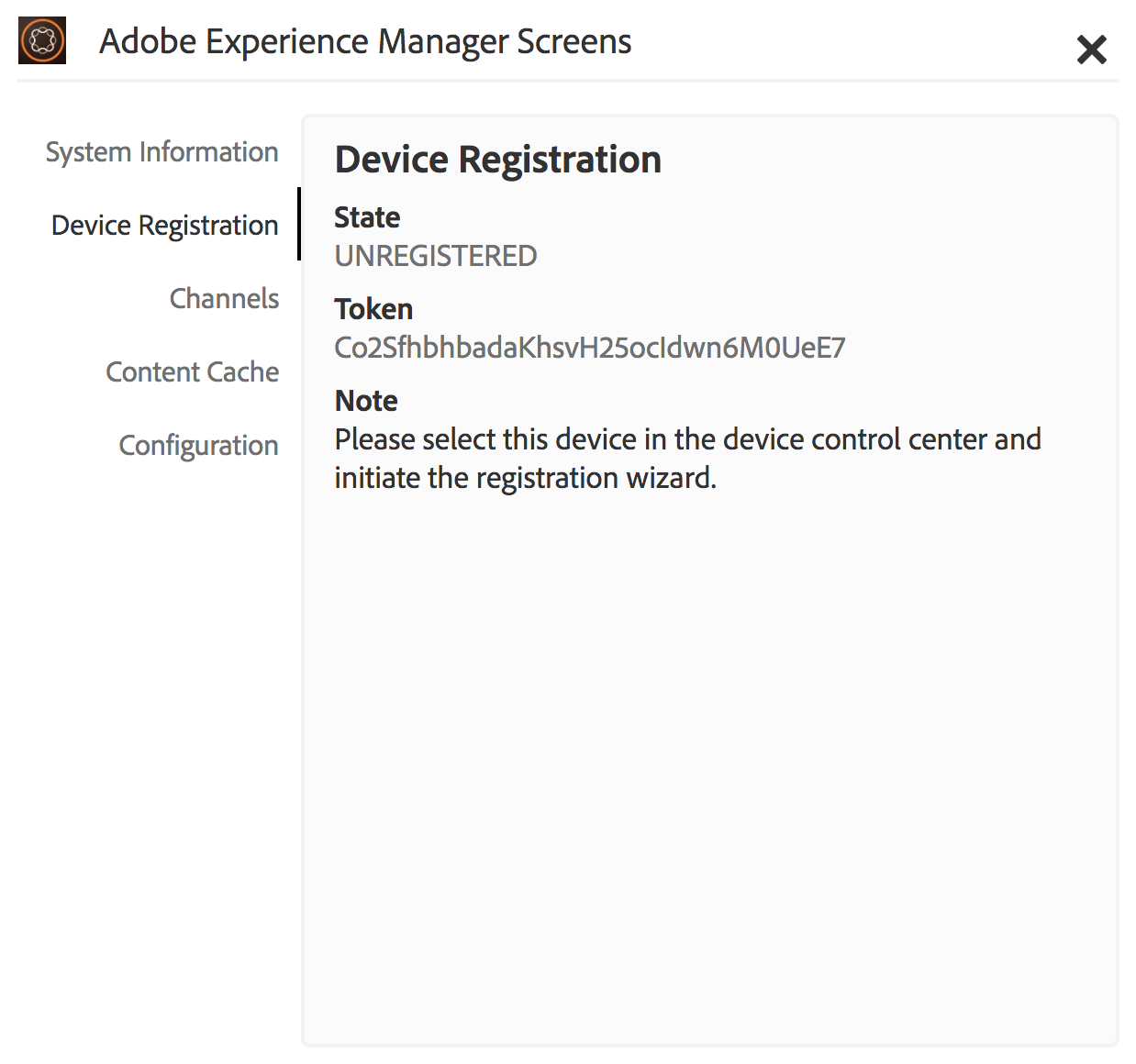Screen dimensions: 1136x1064
Task: Click the "Adobe Experience Manager Screens" title text
Action: tap(365, 42)
